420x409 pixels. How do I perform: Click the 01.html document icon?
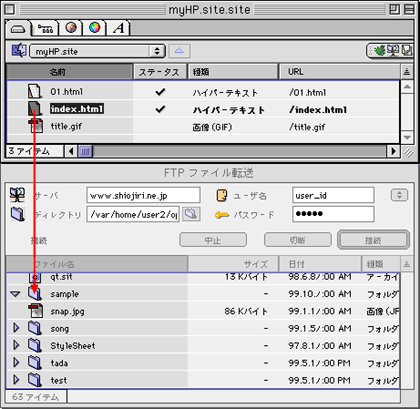(35, 91)
